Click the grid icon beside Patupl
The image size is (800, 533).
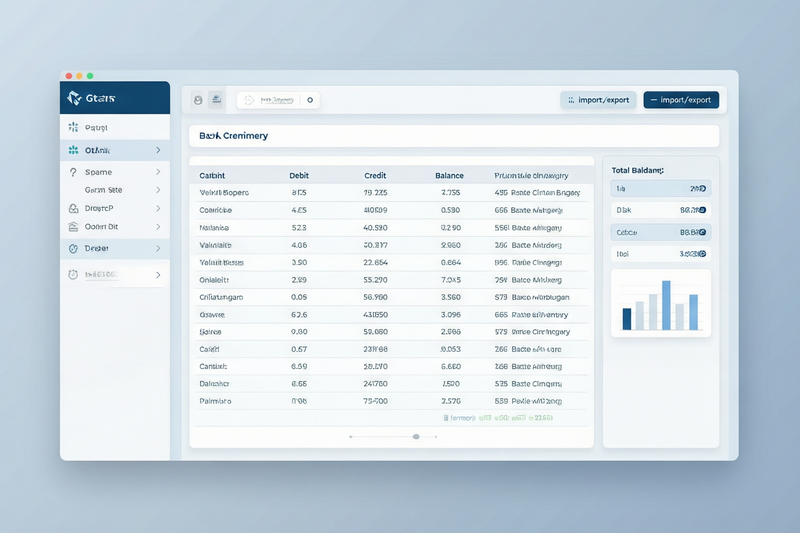[73, 127]
